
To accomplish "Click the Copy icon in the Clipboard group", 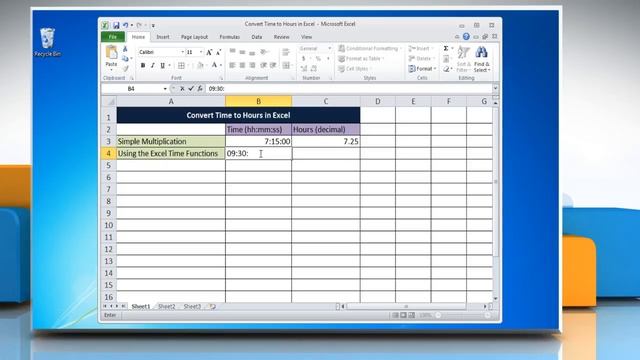I will pyautogui.click(x=125, y=59).
